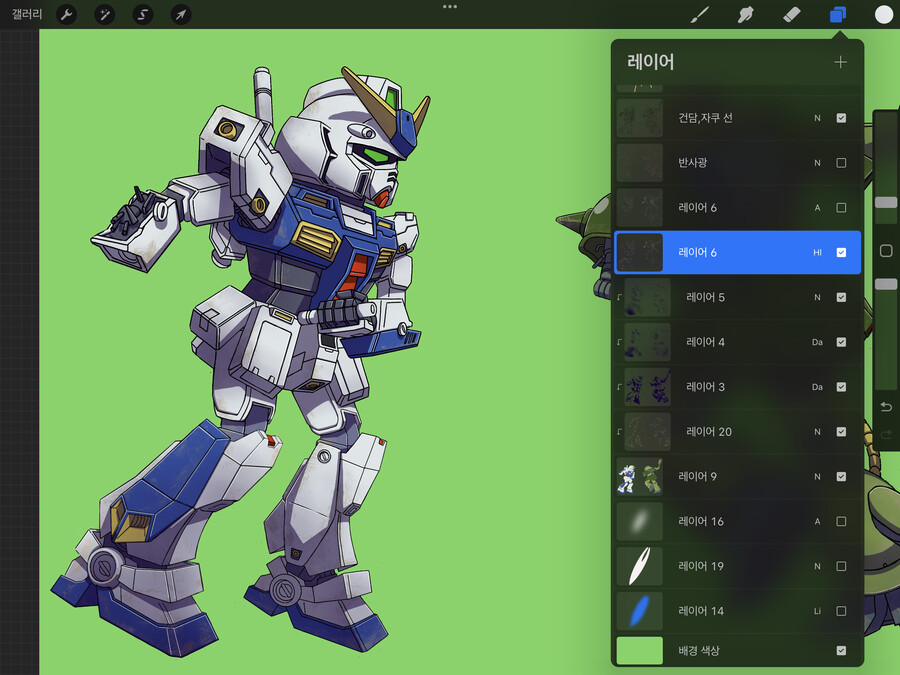Click the redo arrow in sidebar
The width and height of the screenshot is (900, 675).
886,435
